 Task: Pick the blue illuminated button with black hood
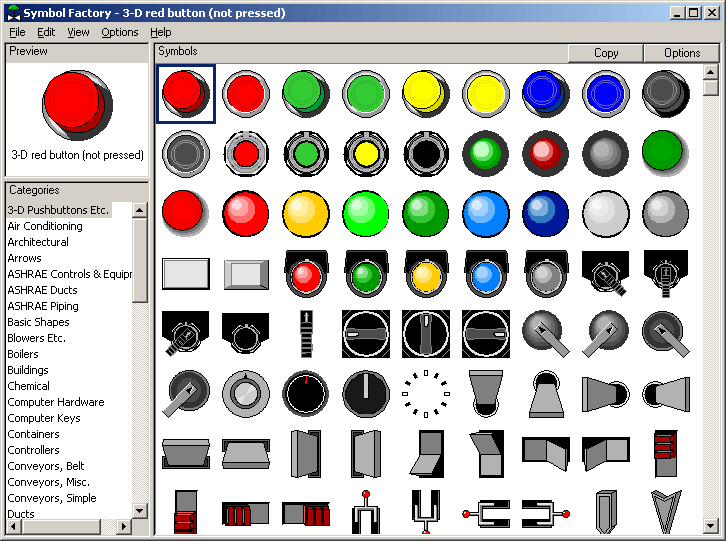point(486,274)
